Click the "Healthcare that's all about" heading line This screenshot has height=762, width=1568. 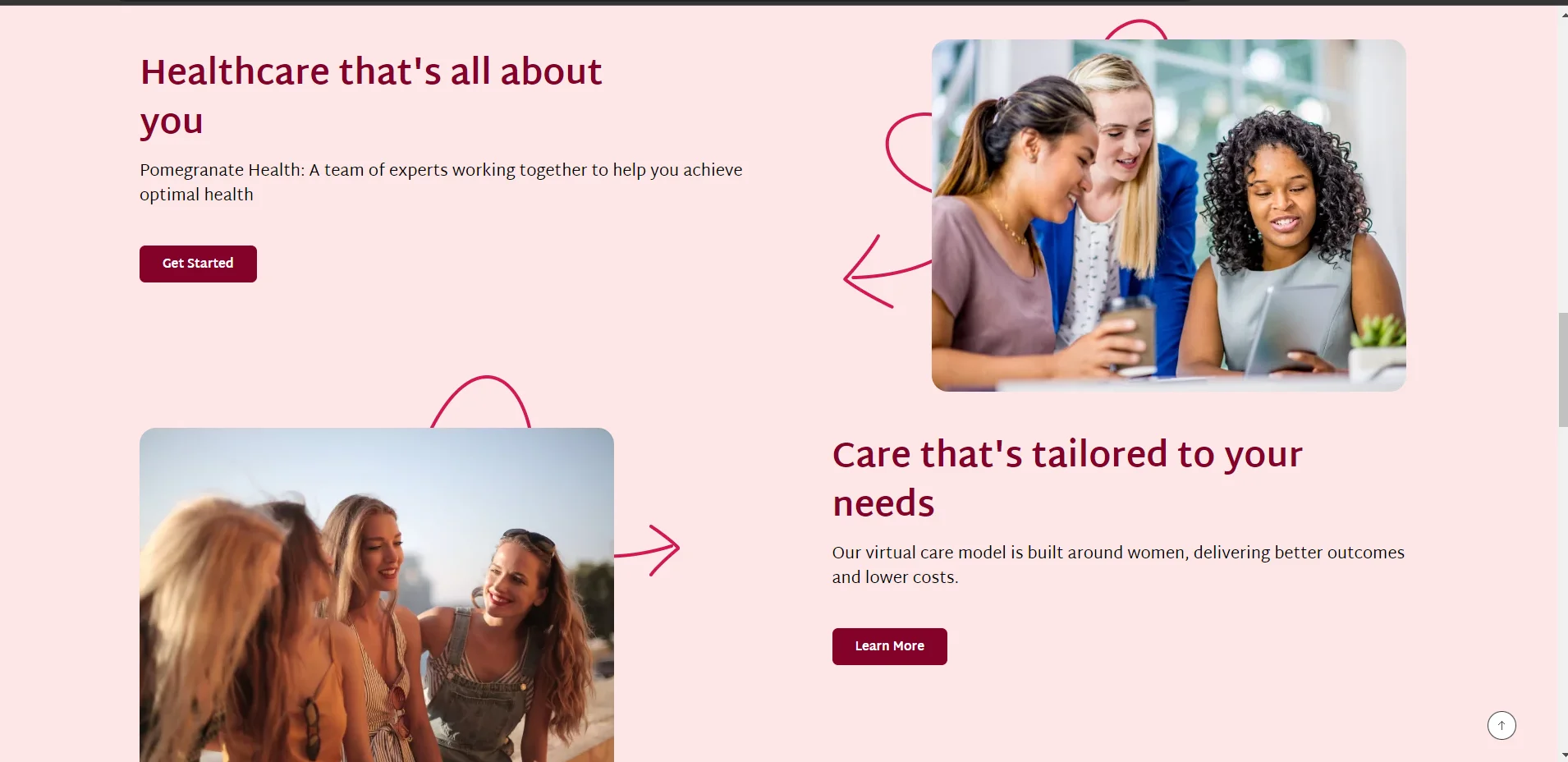371,72
